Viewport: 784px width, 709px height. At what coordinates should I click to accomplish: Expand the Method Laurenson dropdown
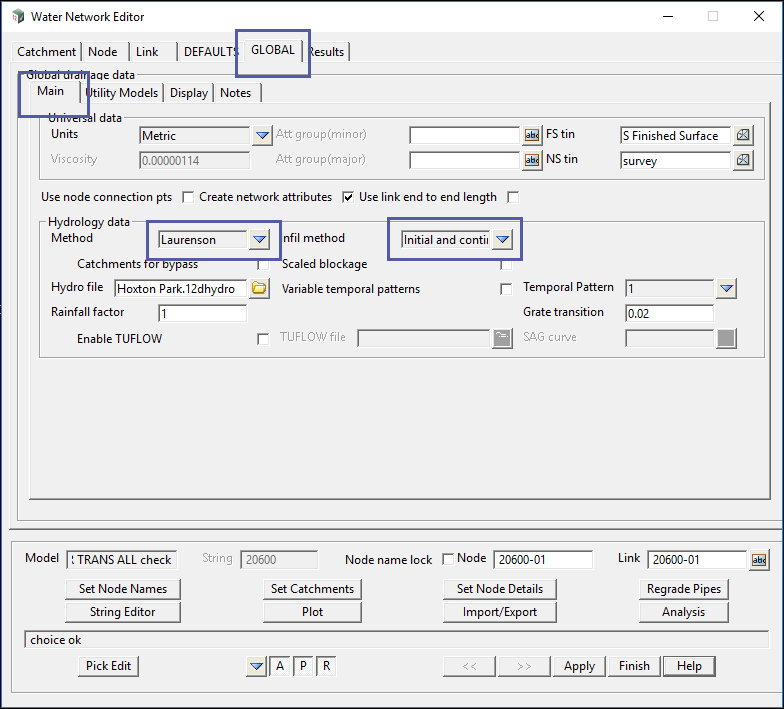pos(259,239)
